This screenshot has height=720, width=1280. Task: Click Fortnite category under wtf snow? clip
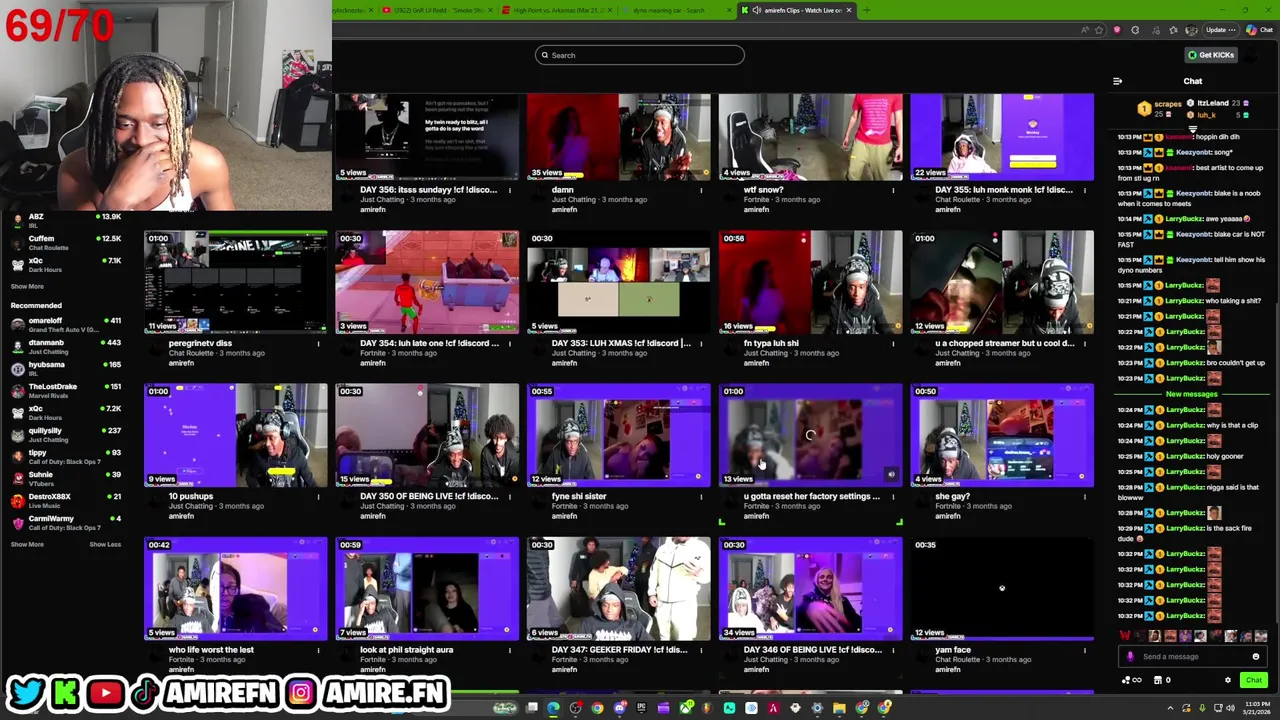[757, 199]
